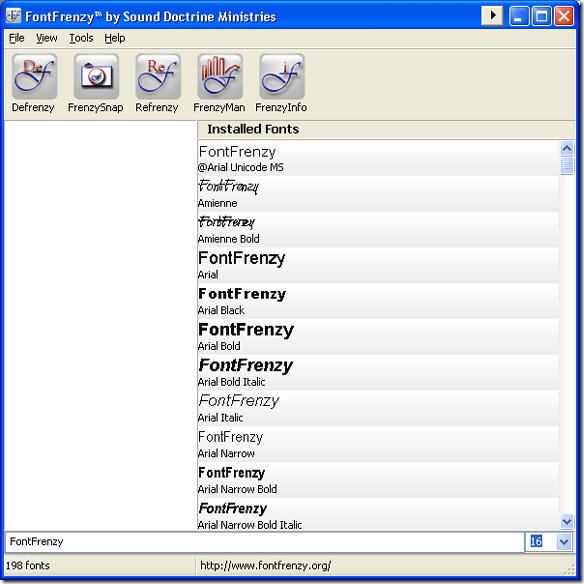The width and height of the screenshot is (584, 584).
Task: Click the 198 fonts status bar text
Action: [28, 565]
